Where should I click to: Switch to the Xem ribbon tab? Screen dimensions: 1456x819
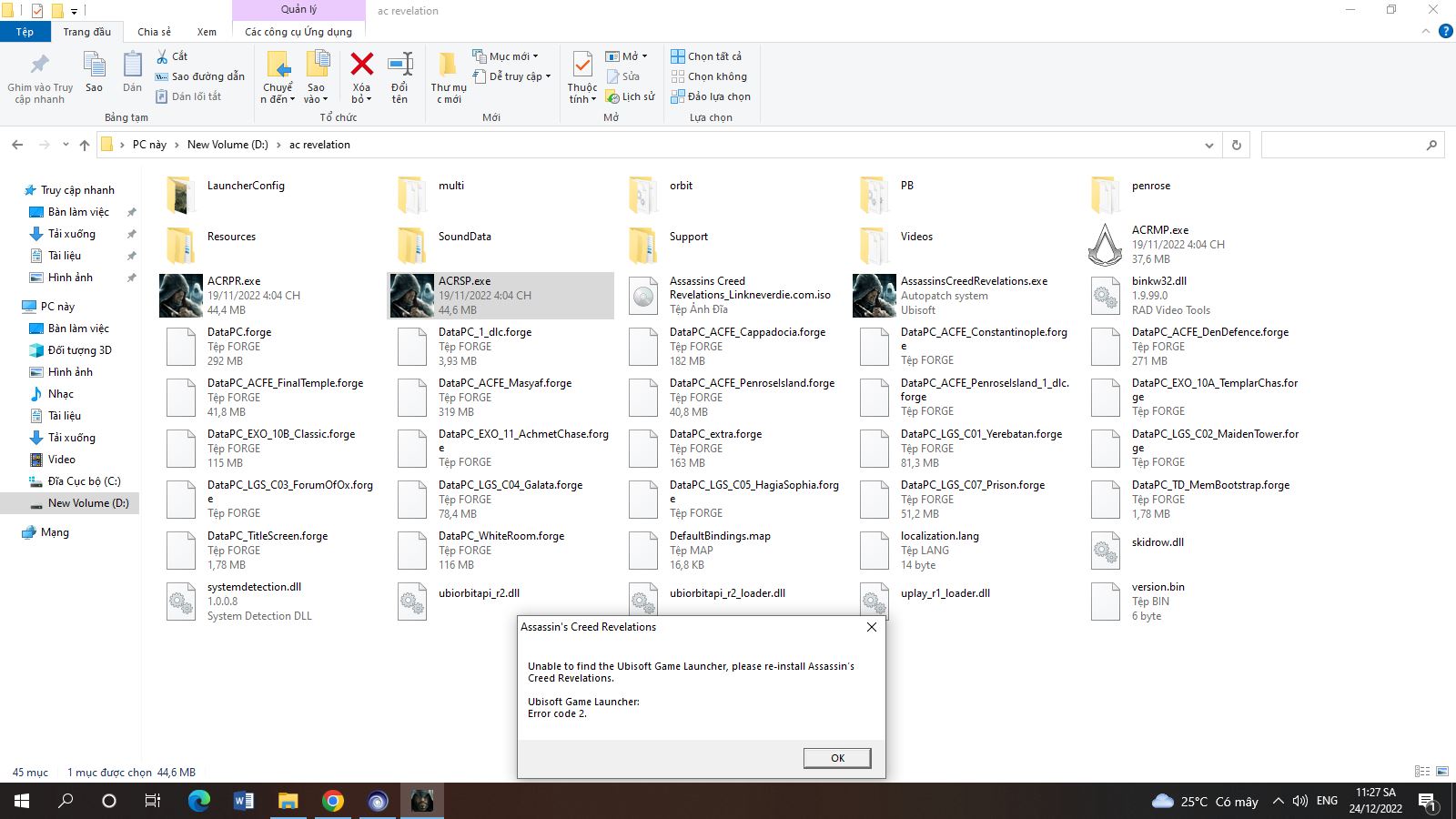tap(207, 32)
